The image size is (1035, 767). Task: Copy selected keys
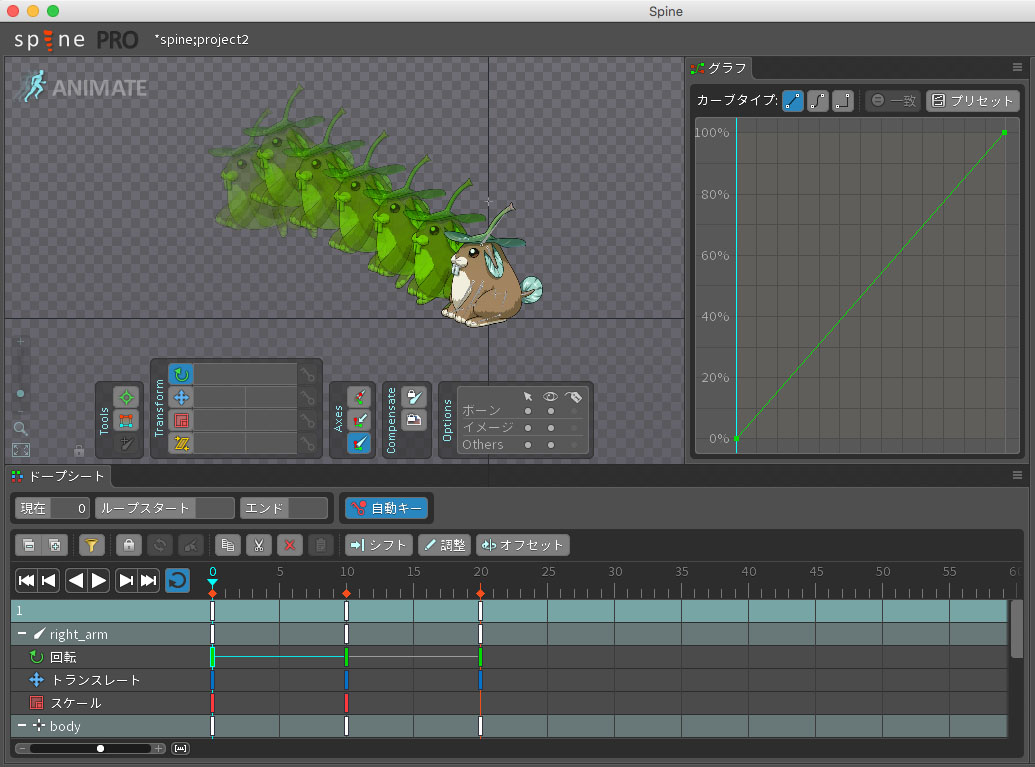pyautogui.click(x=228, y=545)
